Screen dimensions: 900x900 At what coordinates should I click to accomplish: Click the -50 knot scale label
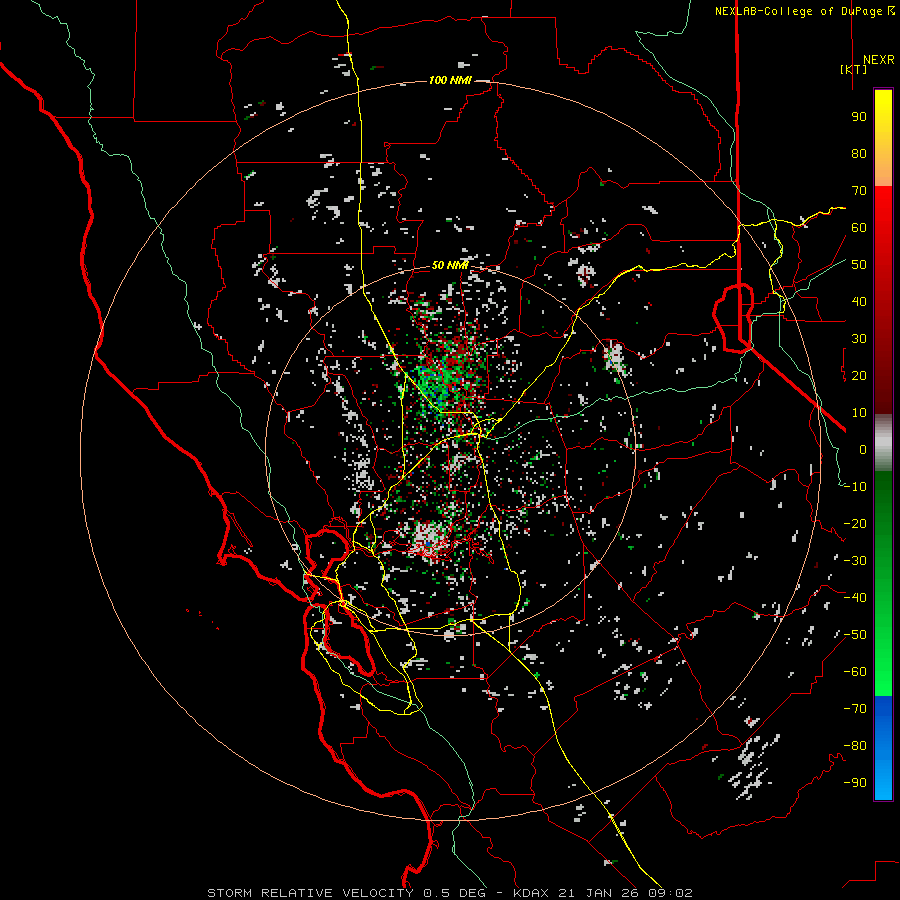tap(855, 635)
